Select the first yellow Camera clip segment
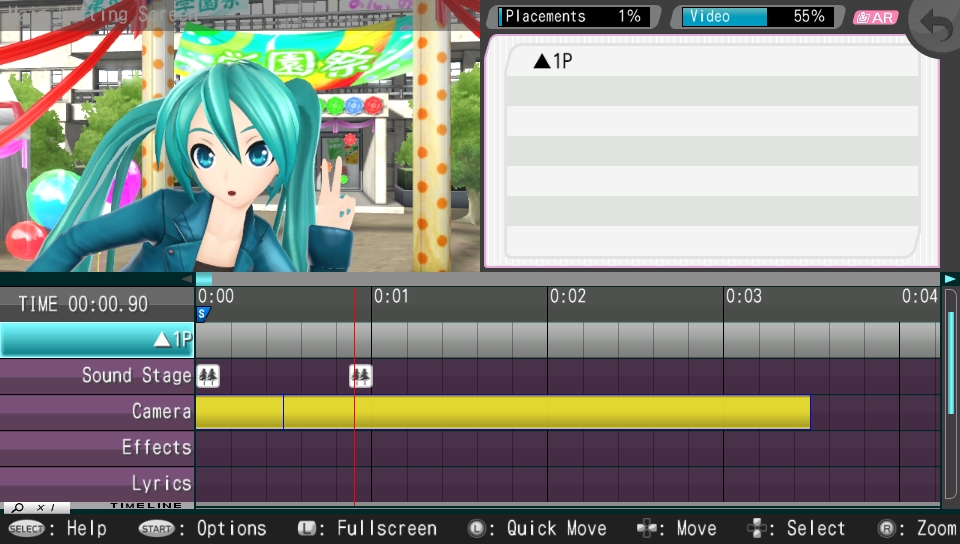 [x=239, y=412]
